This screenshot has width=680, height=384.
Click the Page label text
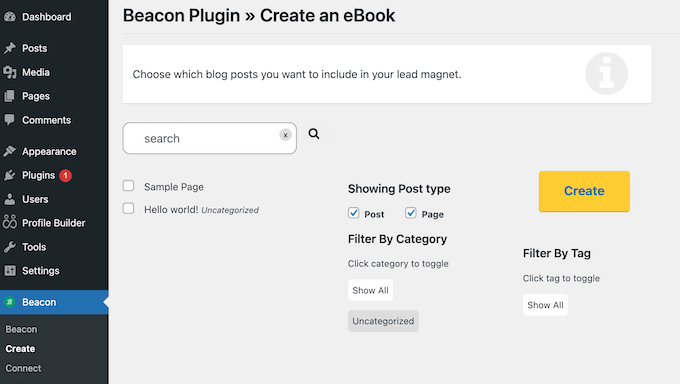433,214
